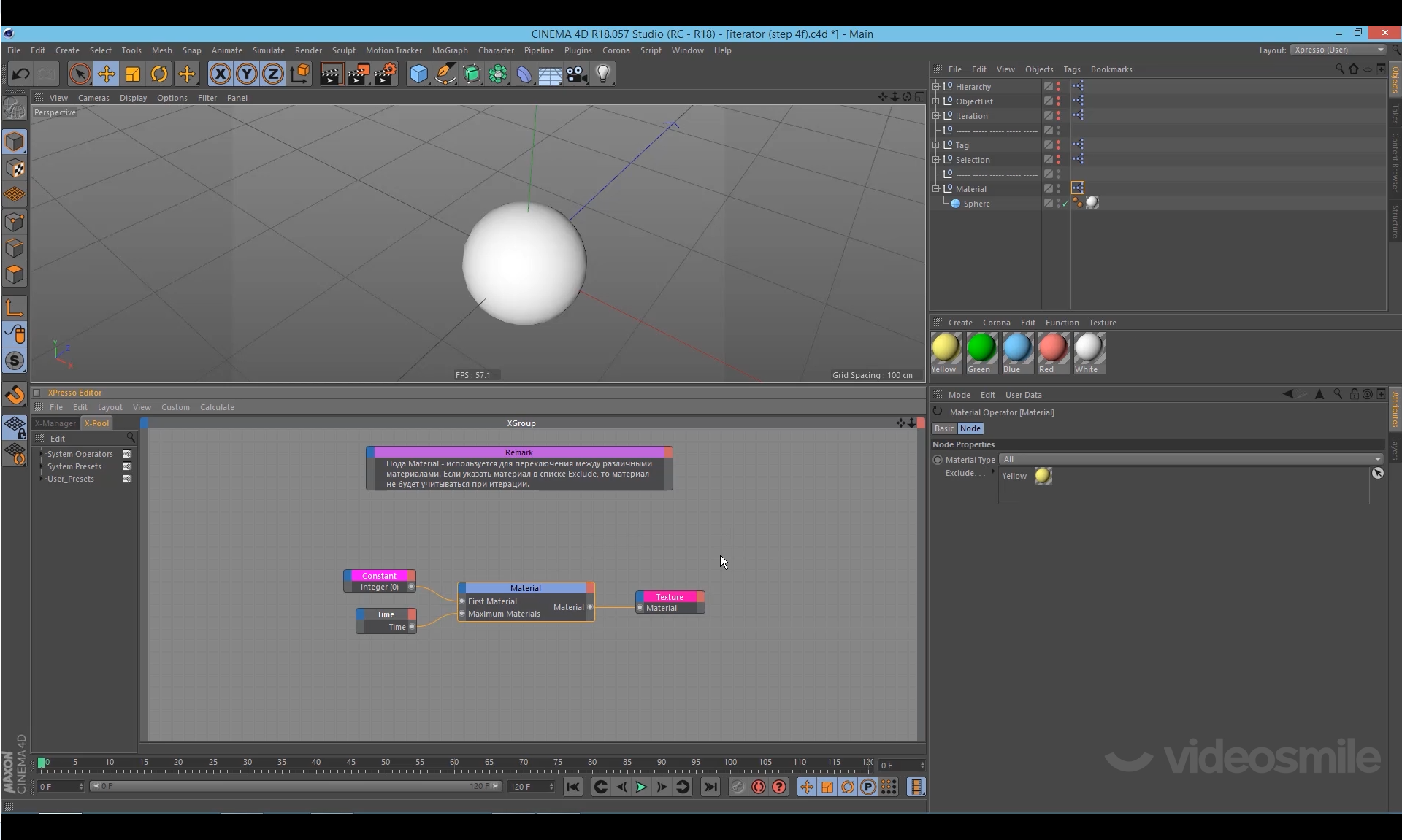Screen dimensions: 1402x840
Task: Open the Layout dropdown
Action: pos(1338,50)
